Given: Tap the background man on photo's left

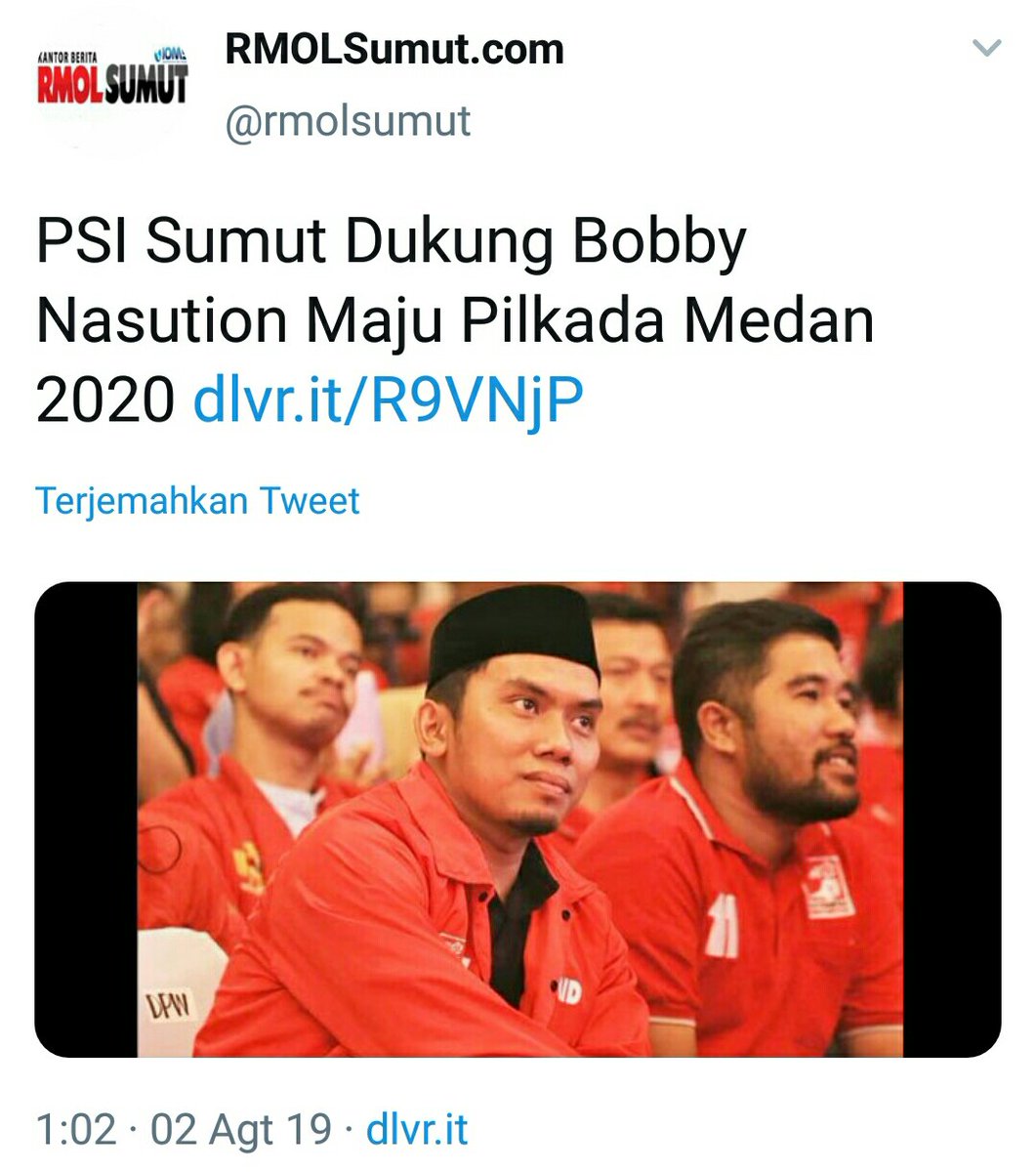Looking at the screenshot, I should click(264, 742).
